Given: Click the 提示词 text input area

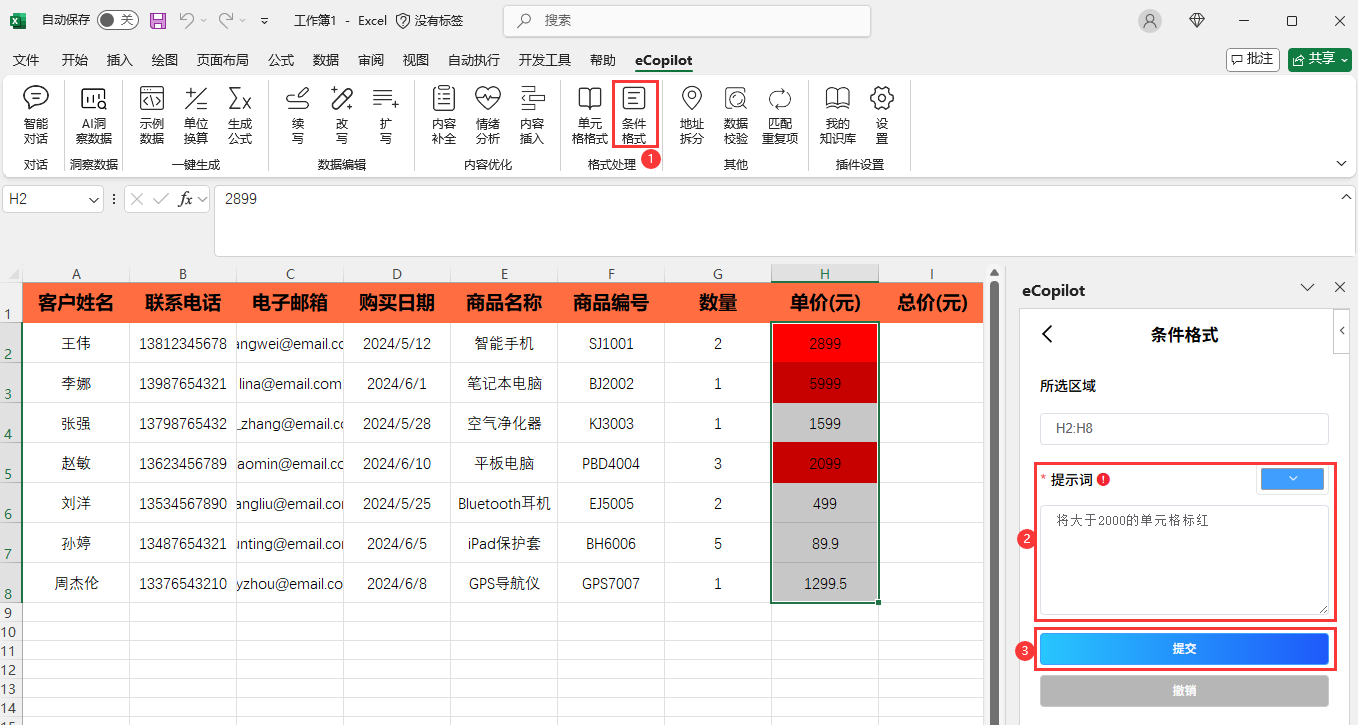Looking at the screenshot, I should click(x=1184, y=560).
